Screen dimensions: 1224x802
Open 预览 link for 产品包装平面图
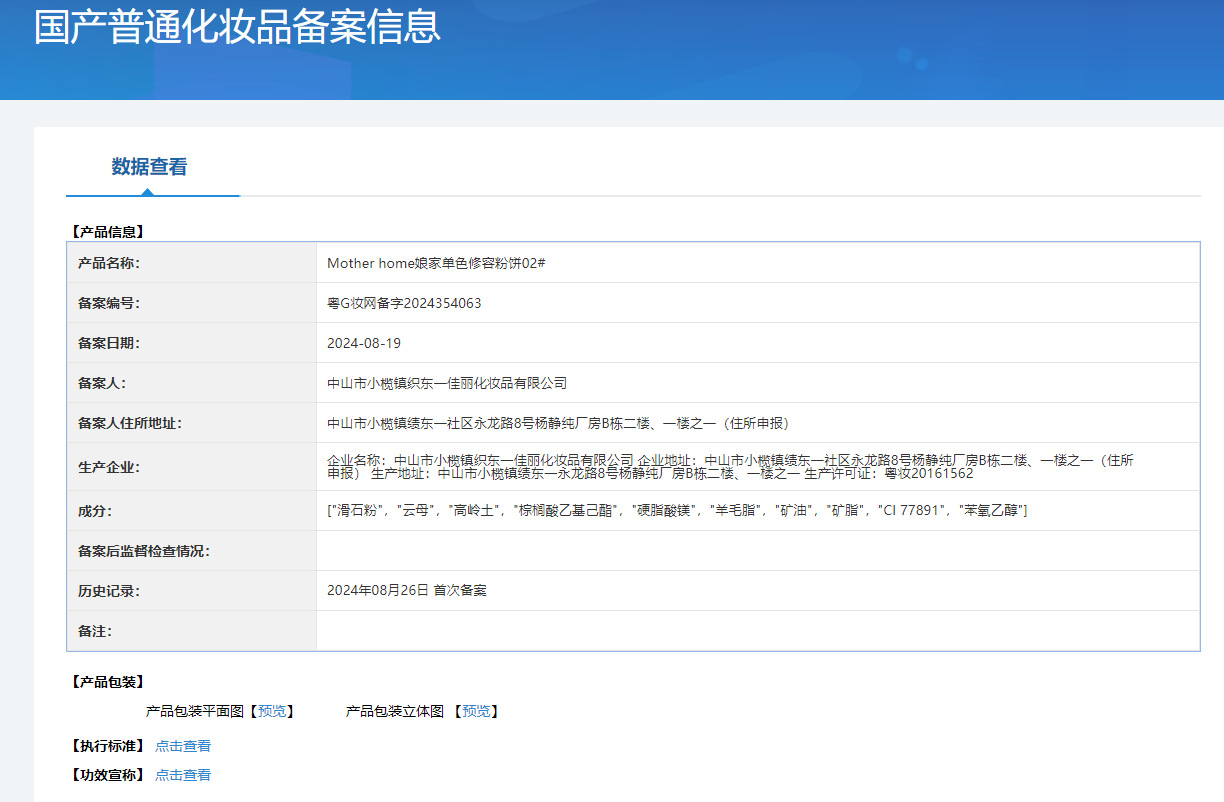(272, 711)
